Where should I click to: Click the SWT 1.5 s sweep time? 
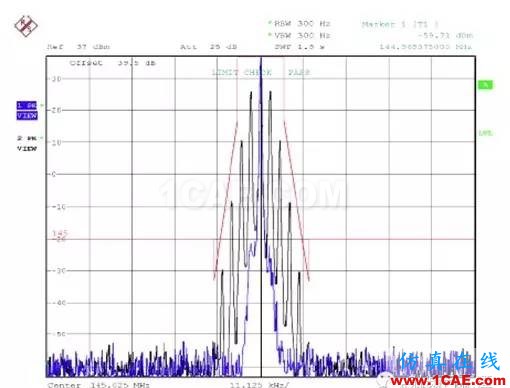(300, 47)
